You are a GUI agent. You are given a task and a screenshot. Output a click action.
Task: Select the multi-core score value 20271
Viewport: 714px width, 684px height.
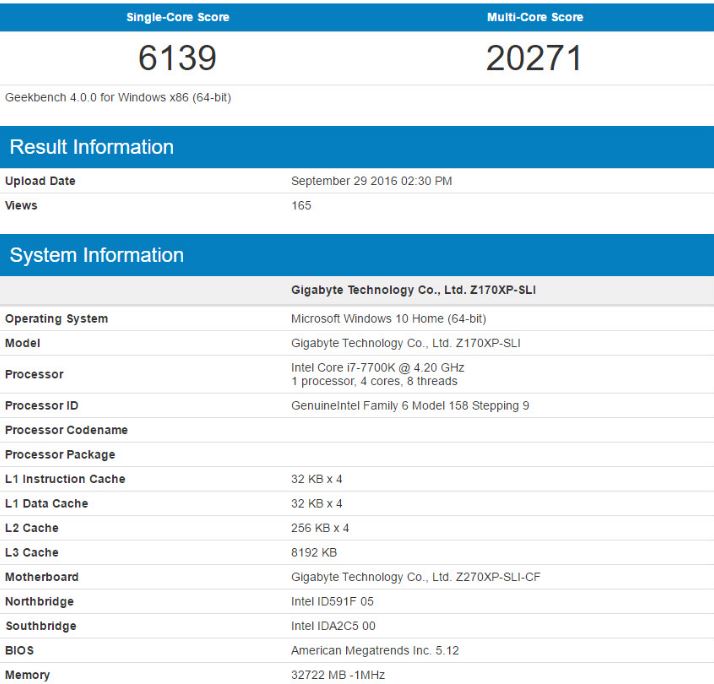[534, 59]
